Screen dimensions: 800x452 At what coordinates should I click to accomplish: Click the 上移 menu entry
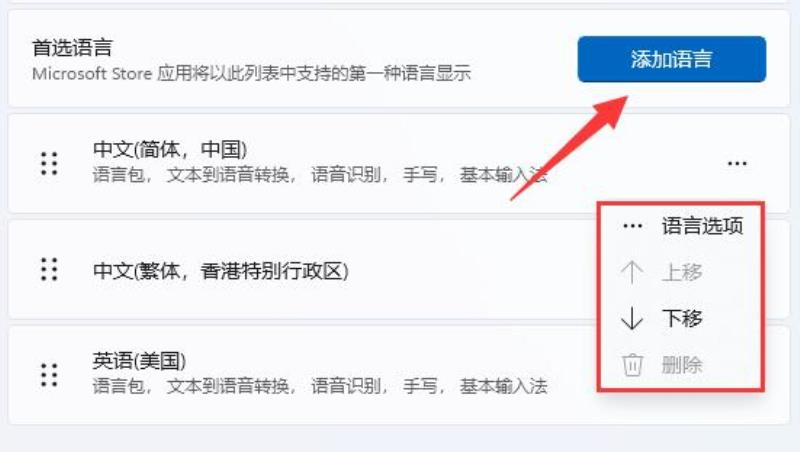tap(681, 272)
